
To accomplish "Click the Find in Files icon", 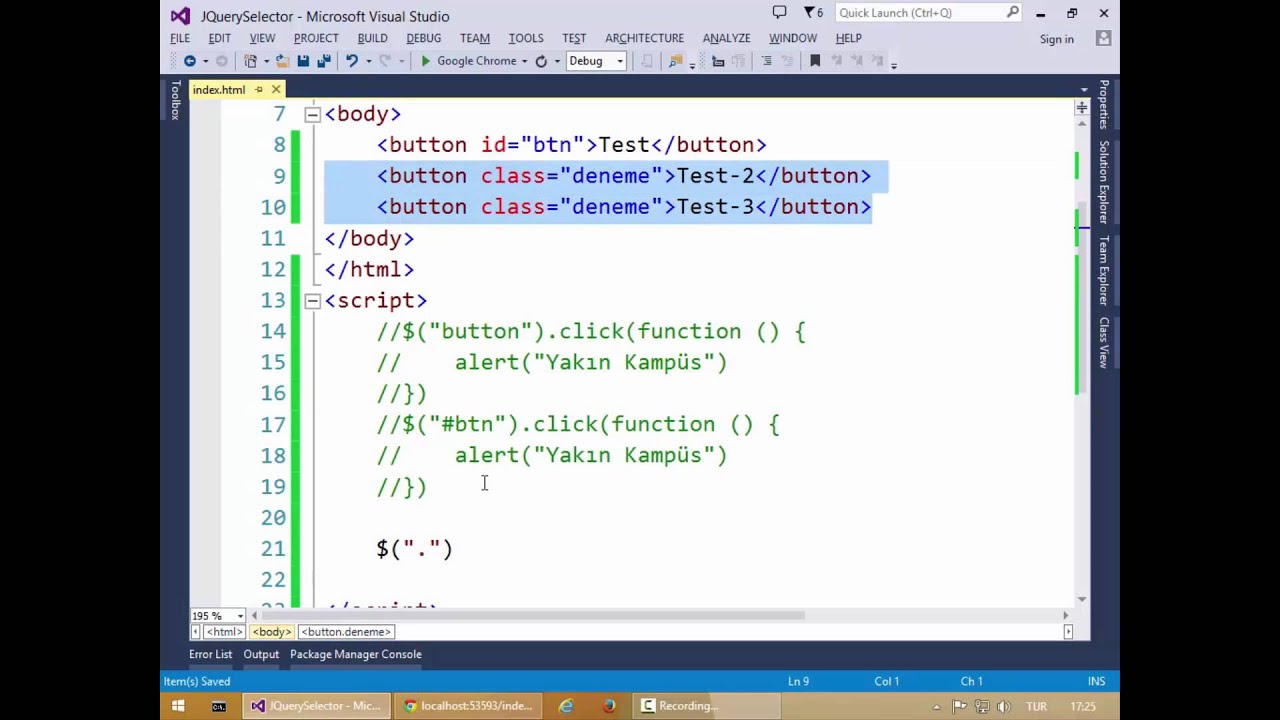I will (x=676, y=61).
